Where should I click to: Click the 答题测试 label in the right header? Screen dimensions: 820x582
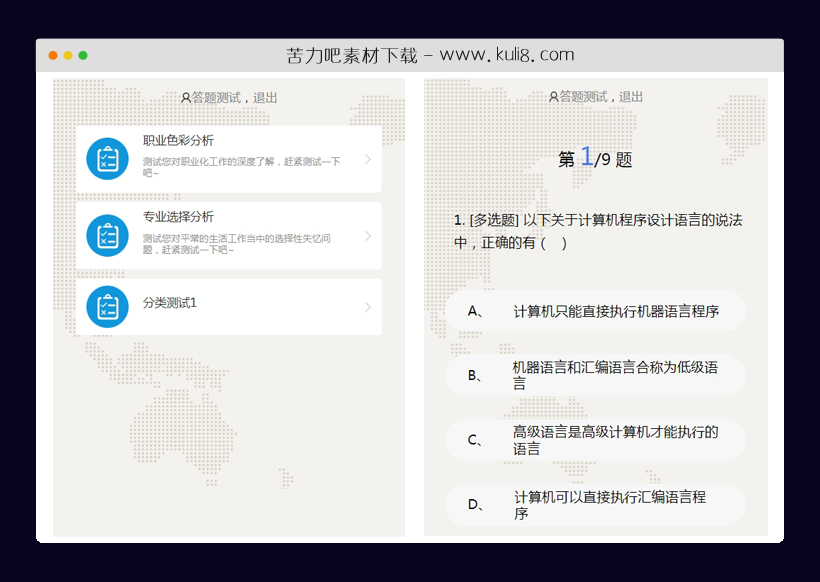click(583, 97)
